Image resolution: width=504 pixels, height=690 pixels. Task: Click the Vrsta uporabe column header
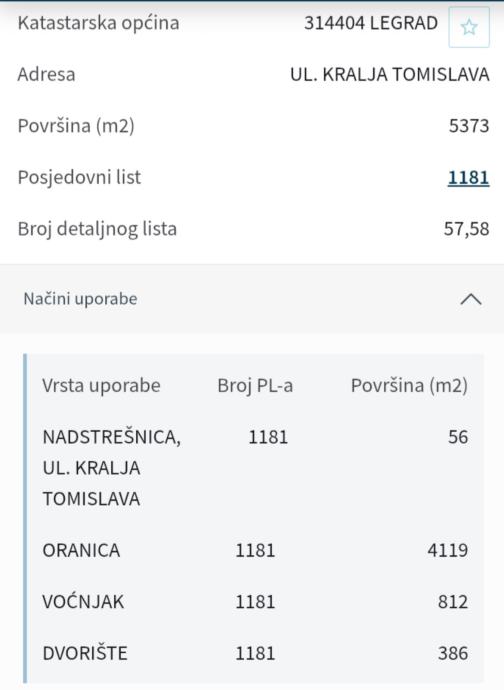101,385
